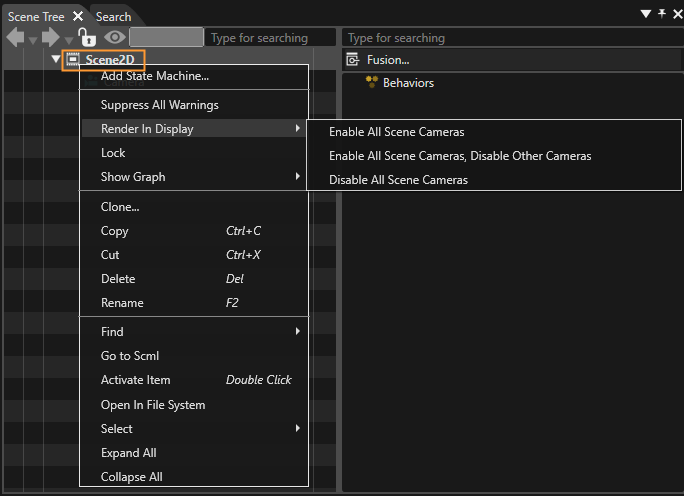Expand the Select submenu arrow
Image resolution: width=684 pixels, height=496 pixels.
pyautogui.click(x=298, y=428)
